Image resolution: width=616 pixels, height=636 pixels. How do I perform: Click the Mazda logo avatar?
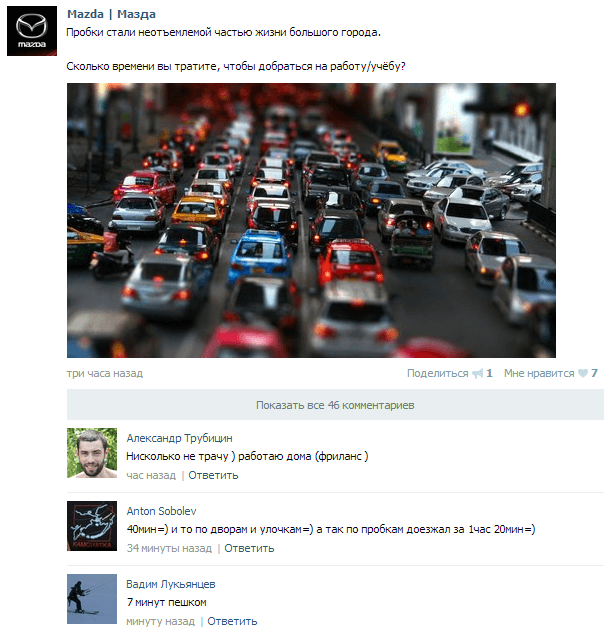click(x=32, y=31)
